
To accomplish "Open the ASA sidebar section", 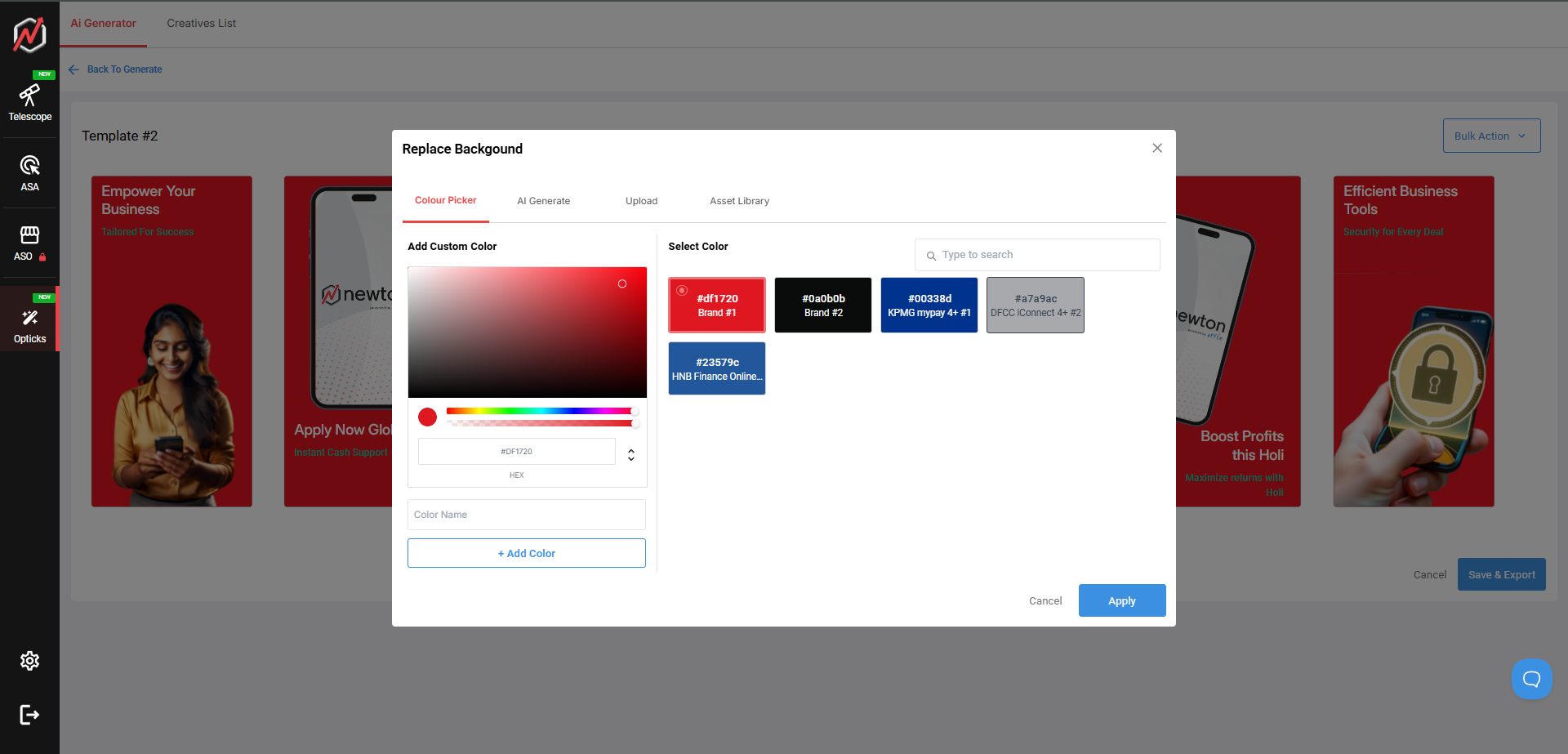I will point(29,173).
